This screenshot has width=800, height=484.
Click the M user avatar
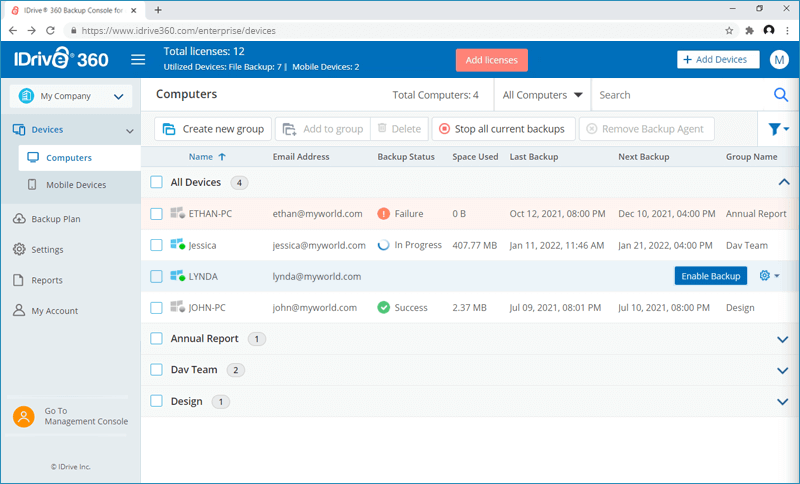779,60
